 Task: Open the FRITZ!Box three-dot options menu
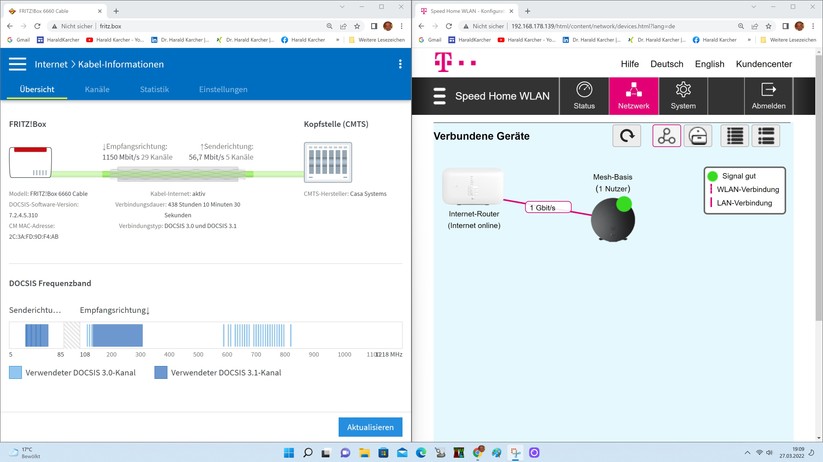pos(400,64)
